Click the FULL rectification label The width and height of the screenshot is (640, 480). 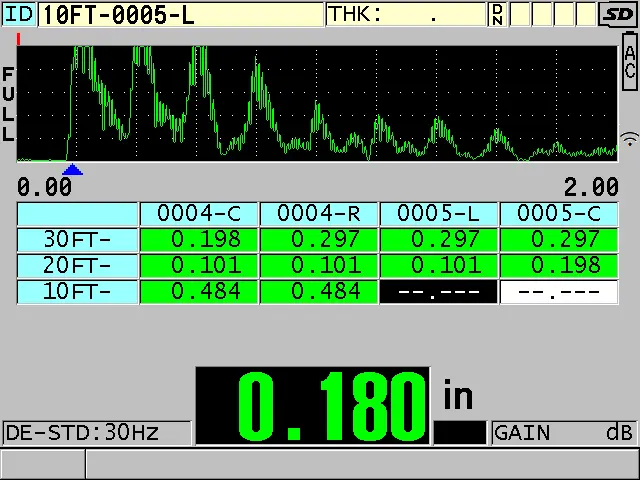[8, 104]
